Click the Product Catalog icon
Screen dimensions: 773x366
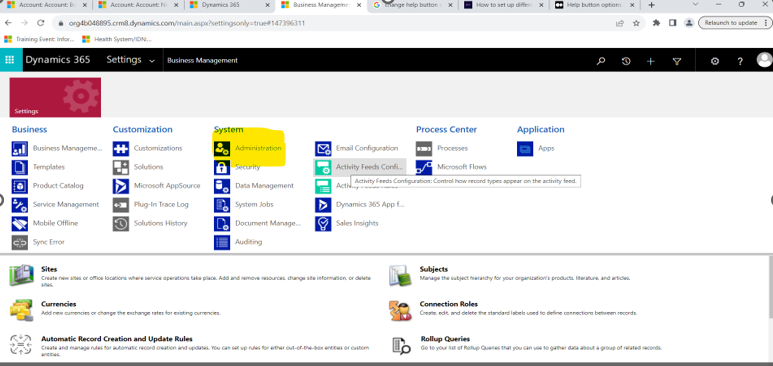click(x=20, y=186)
